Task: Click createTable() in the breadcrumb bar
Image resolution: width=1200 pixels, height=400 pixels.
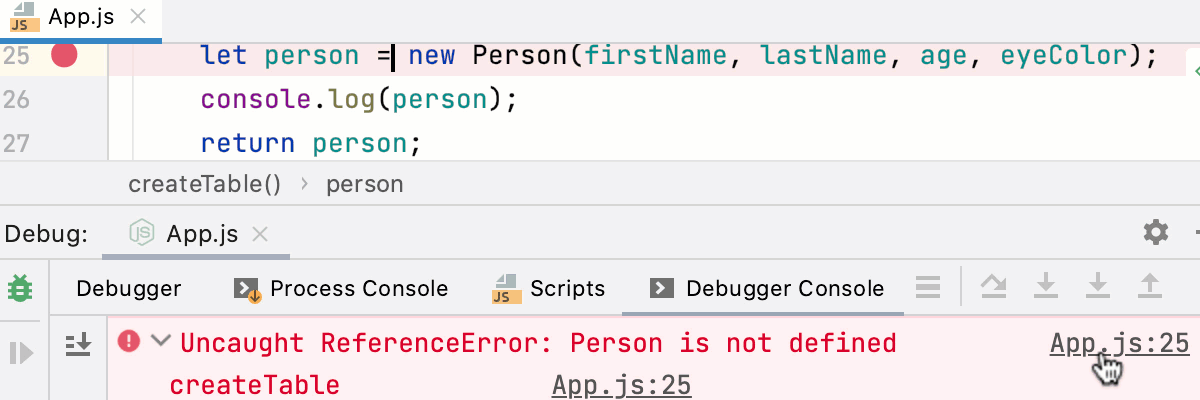Action: (205, 184)
